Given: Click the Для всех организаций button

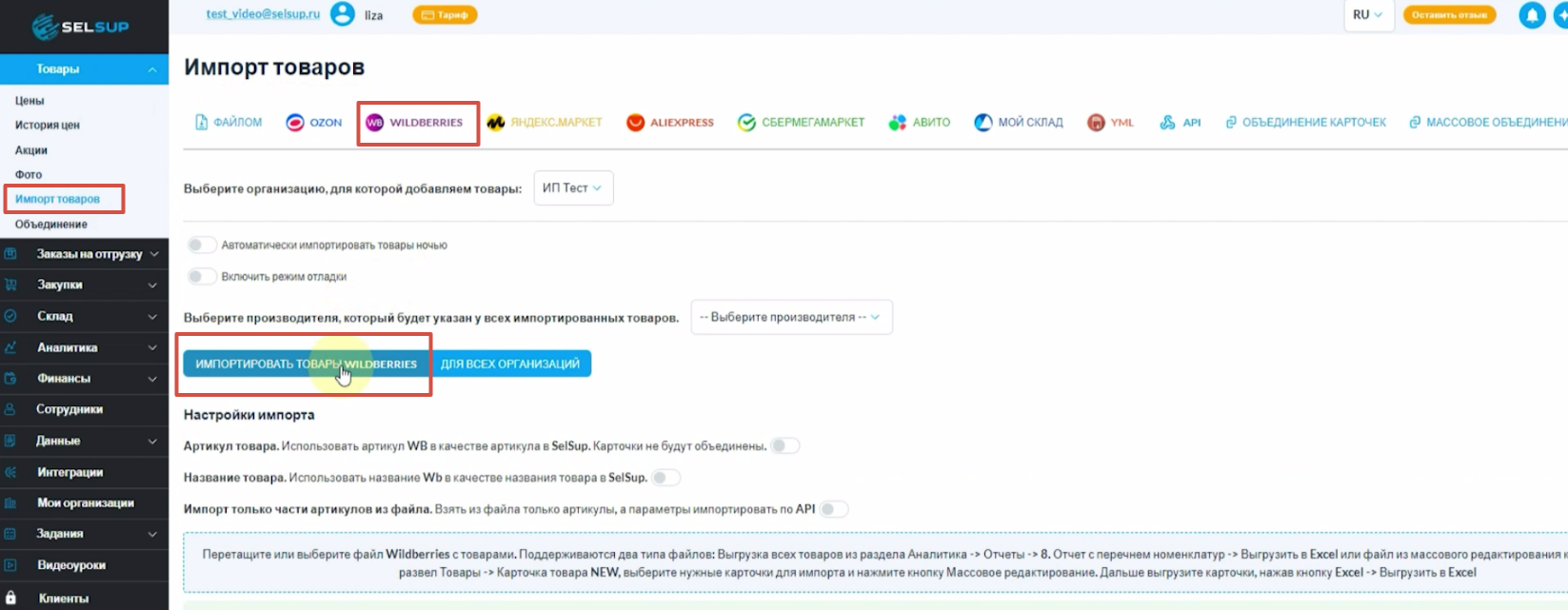Looking at the screenshot, I should pos(510,364).
